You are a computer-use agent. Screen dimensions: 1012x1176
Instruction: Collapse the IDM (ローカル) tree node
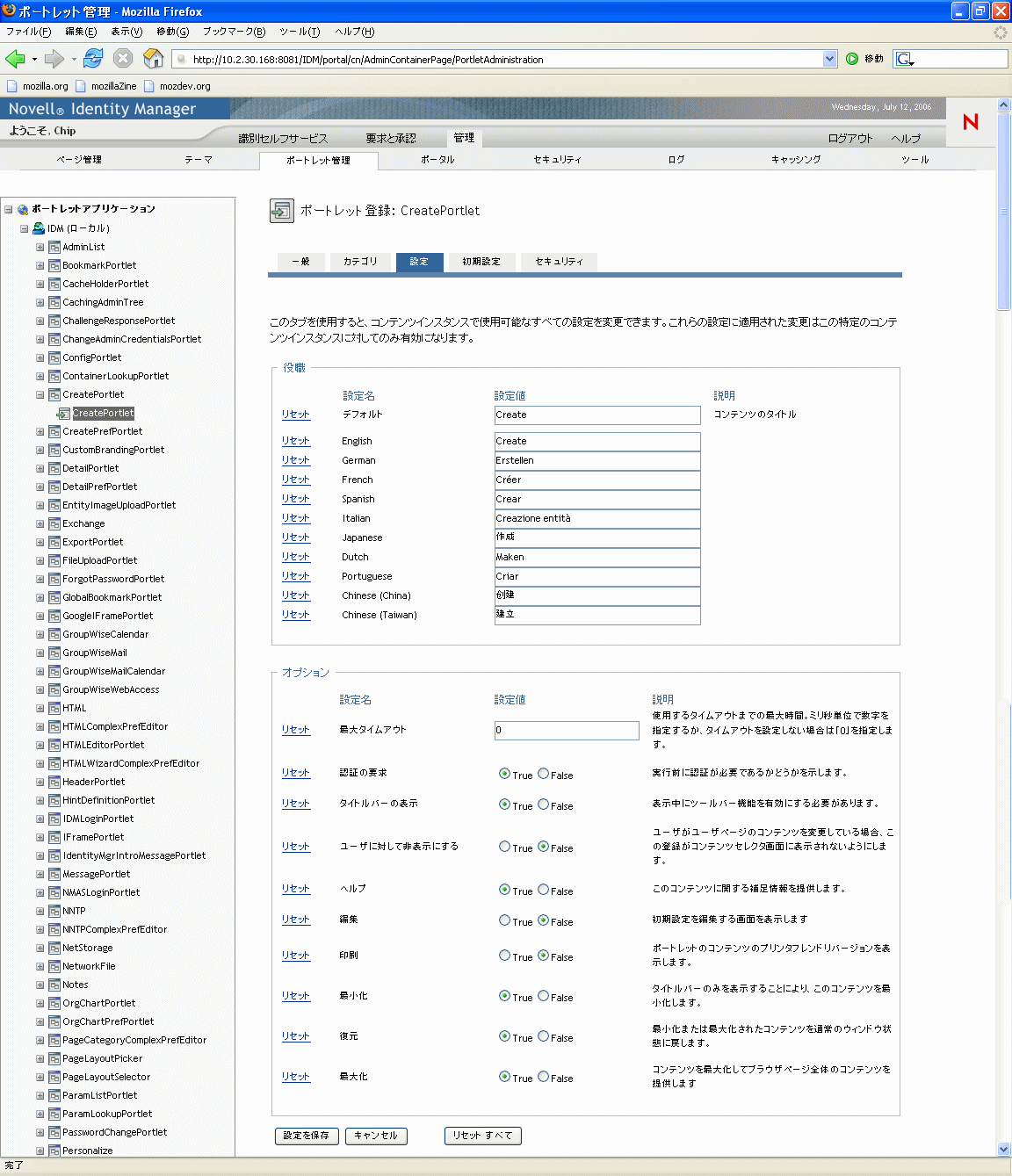click(x=24, y=228)
